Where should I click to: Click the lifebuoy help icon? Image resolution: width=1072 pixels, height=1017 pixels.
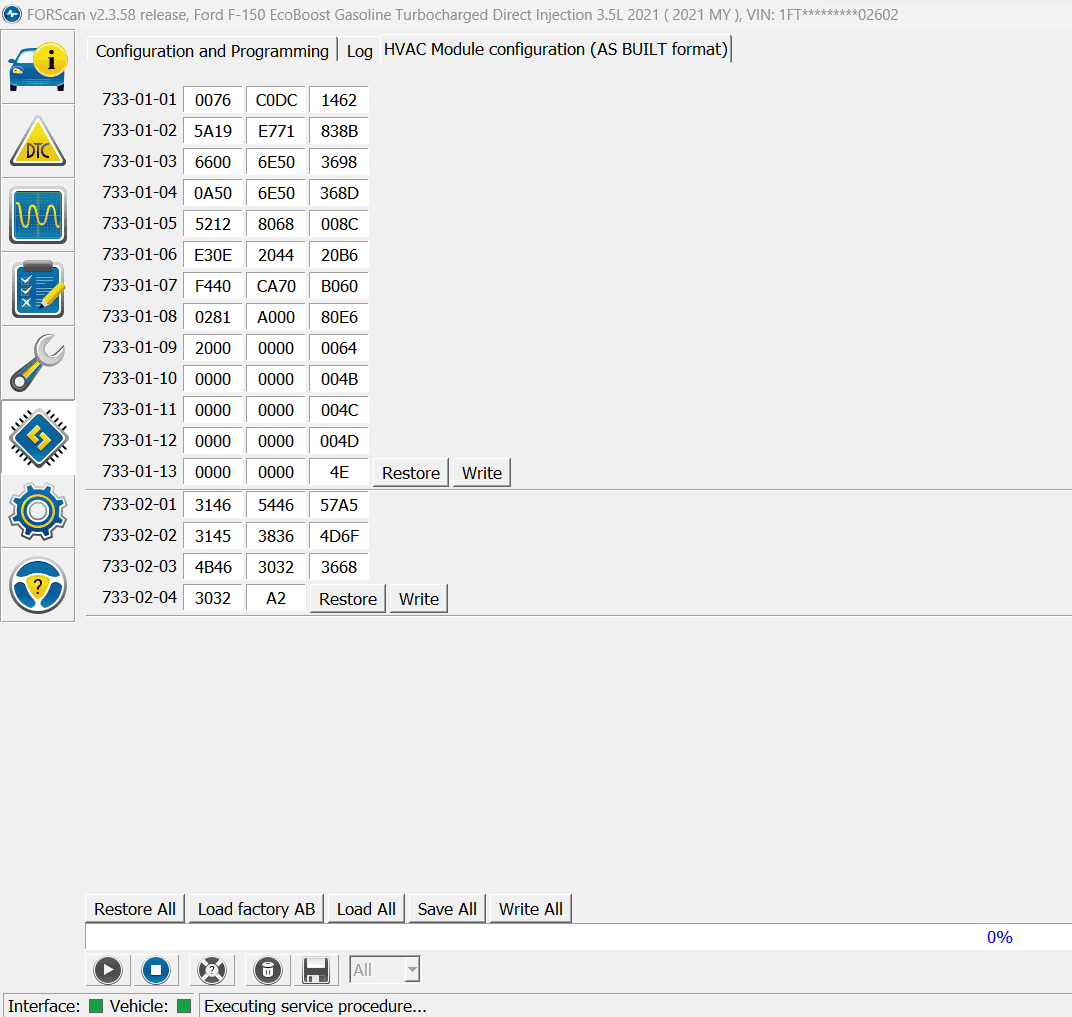tap(212, 970)
